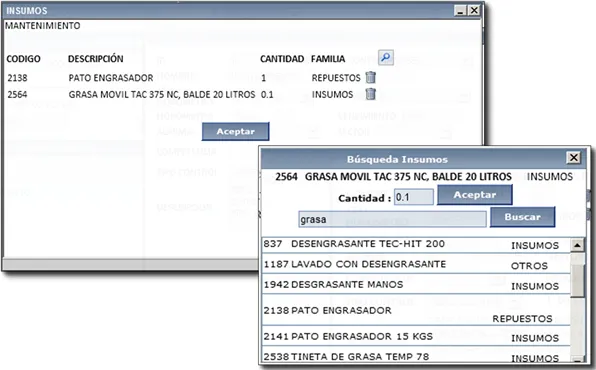Click the DESCRIPCIÓN column header

tap(96, 59)
